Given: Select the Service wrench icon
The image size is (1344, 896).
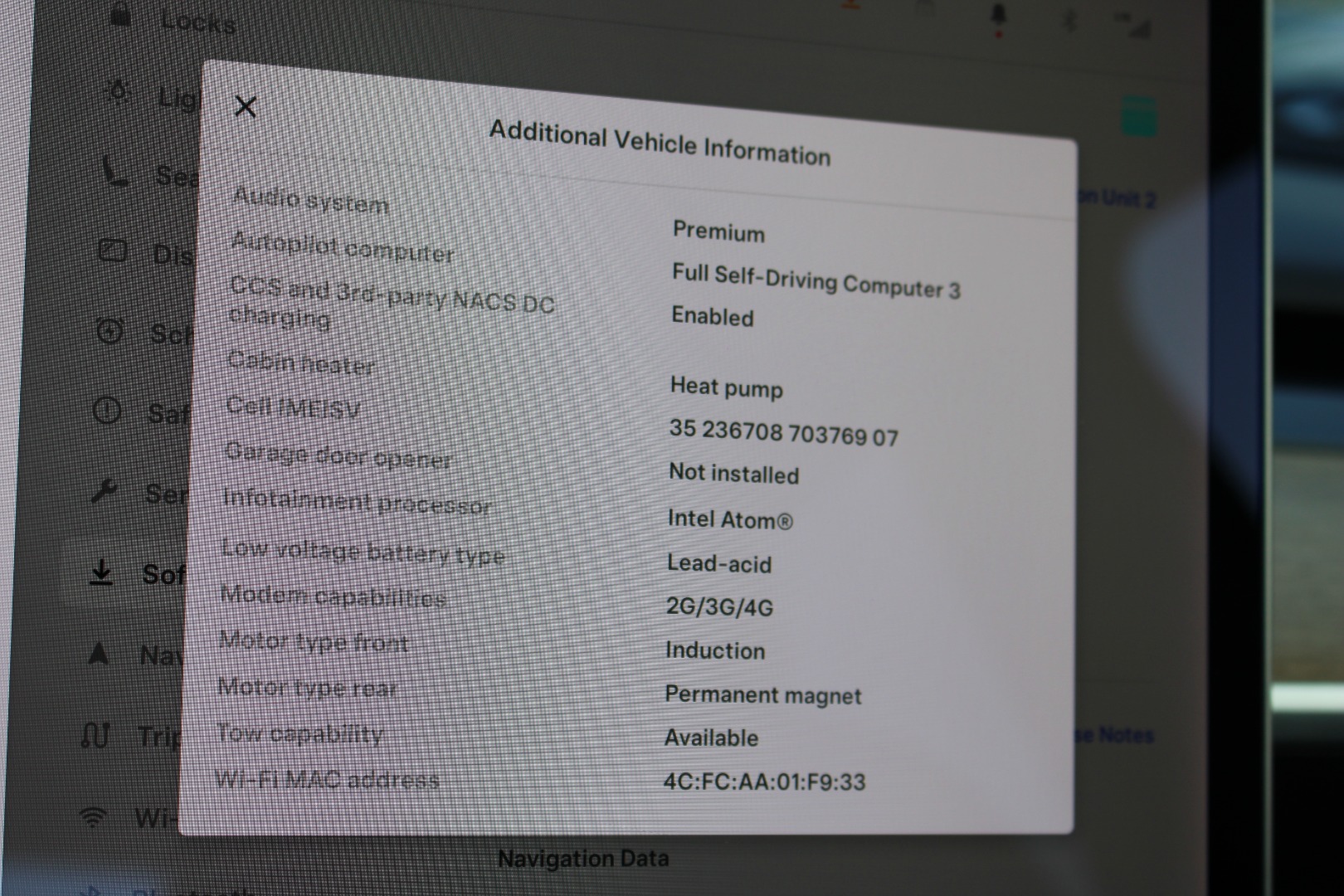Looking at the screenshot, I should (105, 491).
